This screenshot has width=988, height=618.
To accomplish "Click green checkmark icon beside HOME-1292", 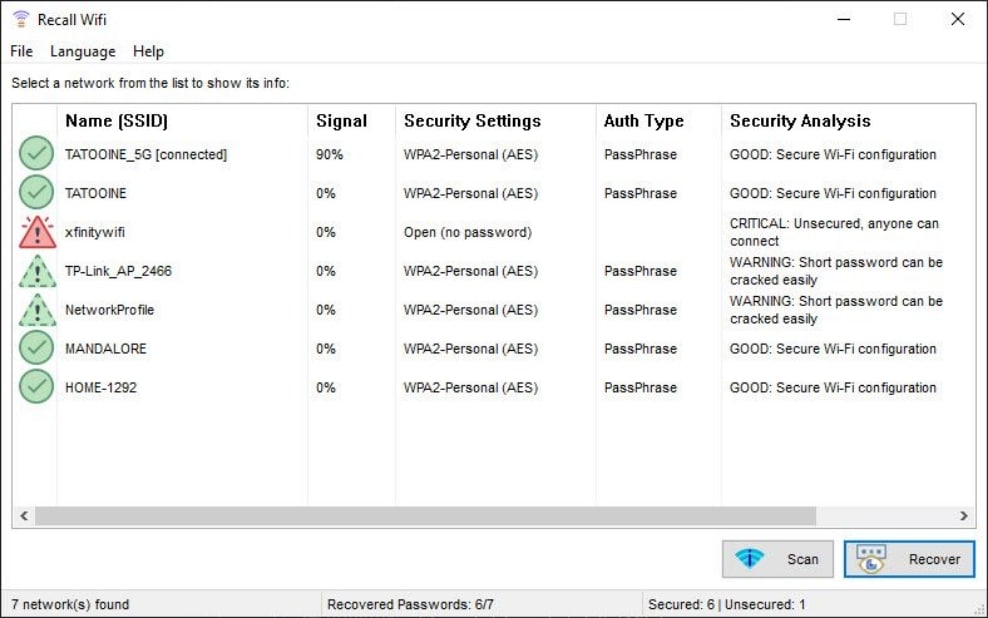I will click(x=37, y=387).
